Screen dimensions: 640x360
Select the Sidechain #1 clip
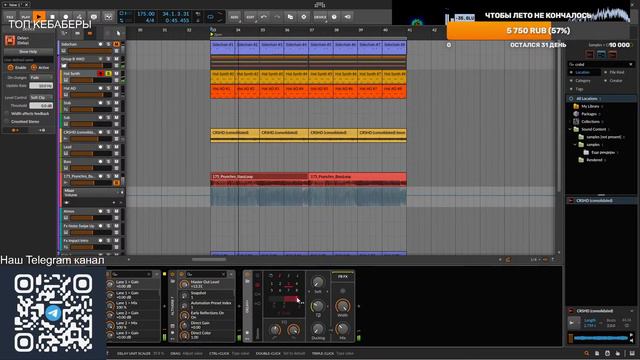(x=223, y=47)
